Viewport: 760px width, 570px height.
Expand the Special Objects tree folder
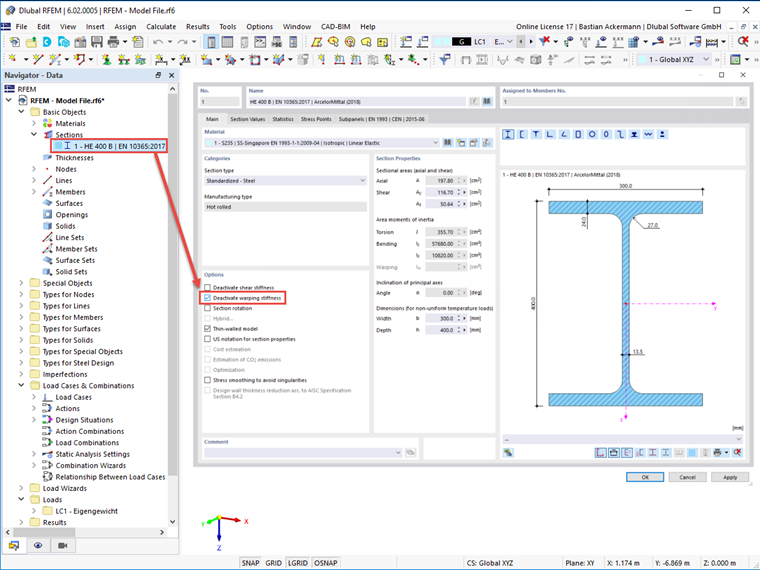21,283
